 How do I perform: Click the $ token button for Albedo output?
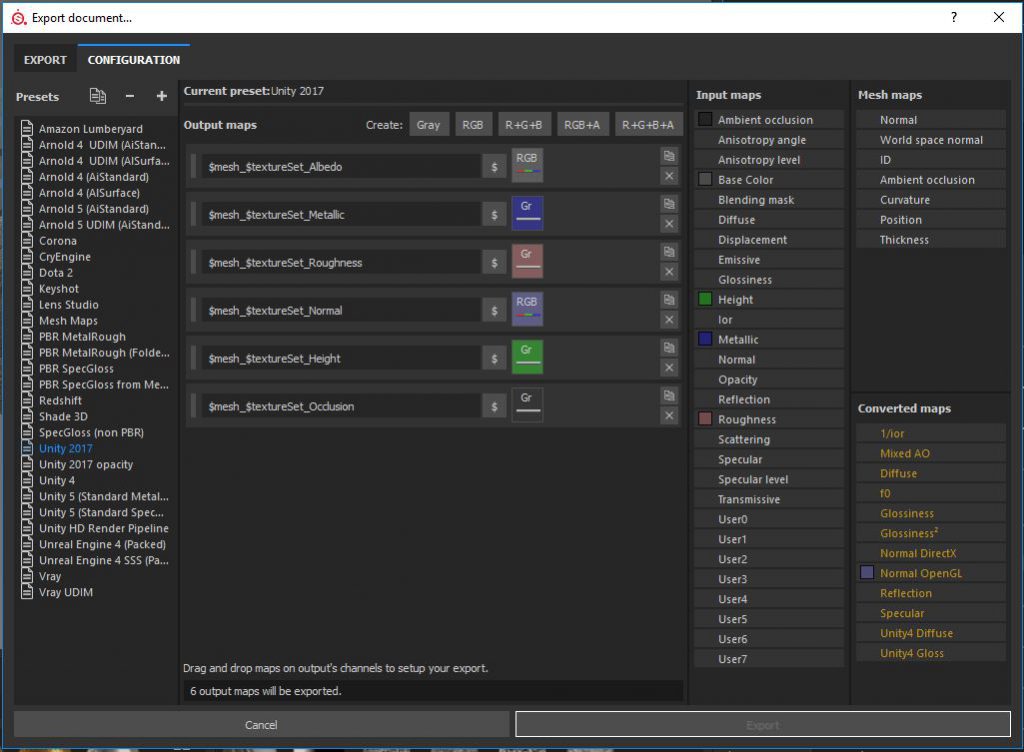494,166
